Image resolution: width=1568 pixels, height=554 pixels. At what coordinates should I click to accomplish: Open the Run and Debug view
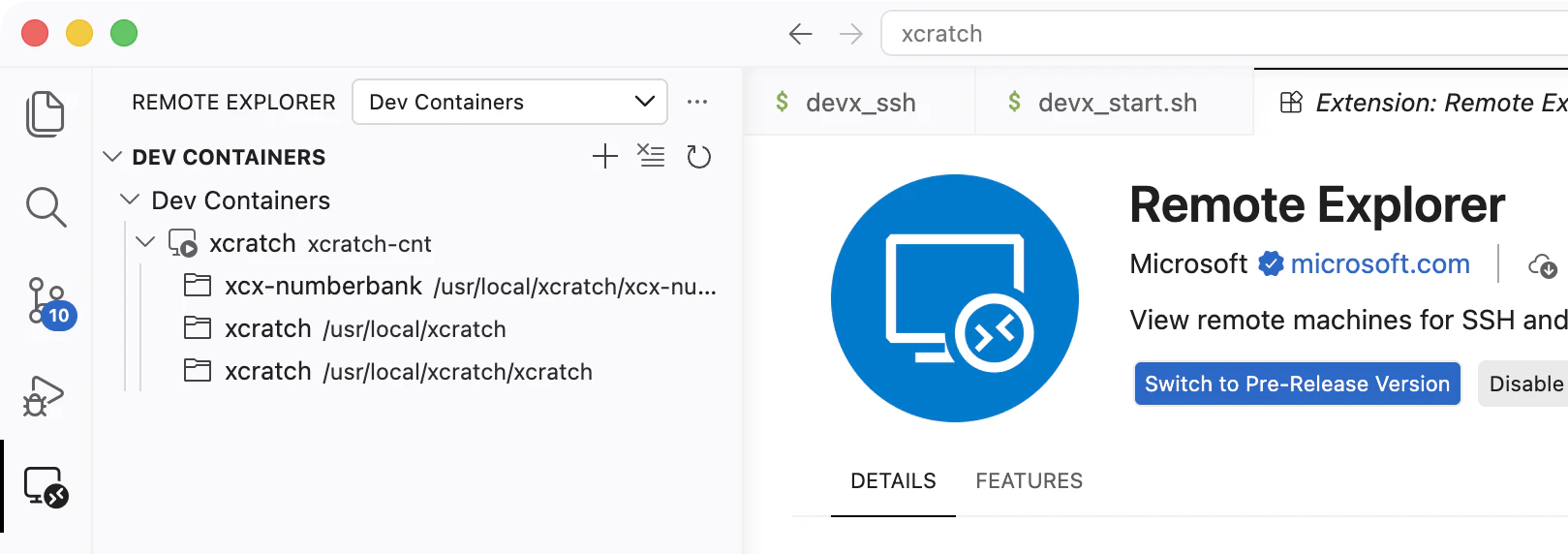pyautogui.click(x=44, y=396)
